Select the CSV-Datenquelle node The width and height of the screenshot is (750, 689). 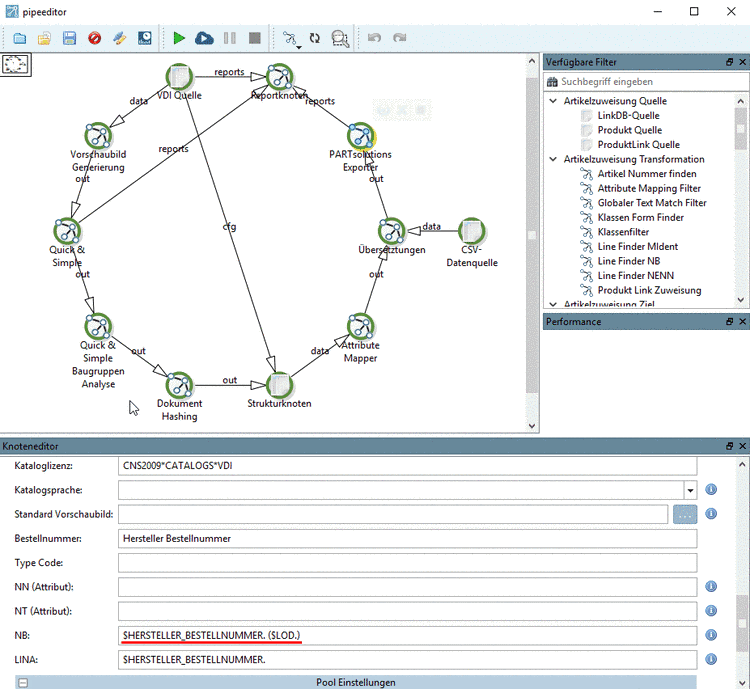[472, 231]
